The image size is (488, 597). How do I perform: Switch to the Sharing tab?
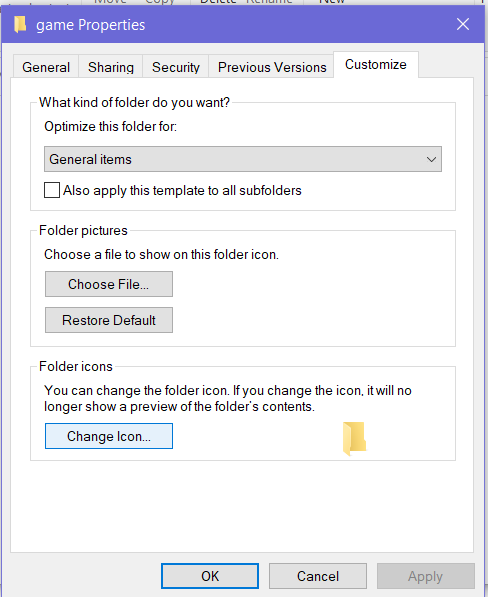coord(111,67)
